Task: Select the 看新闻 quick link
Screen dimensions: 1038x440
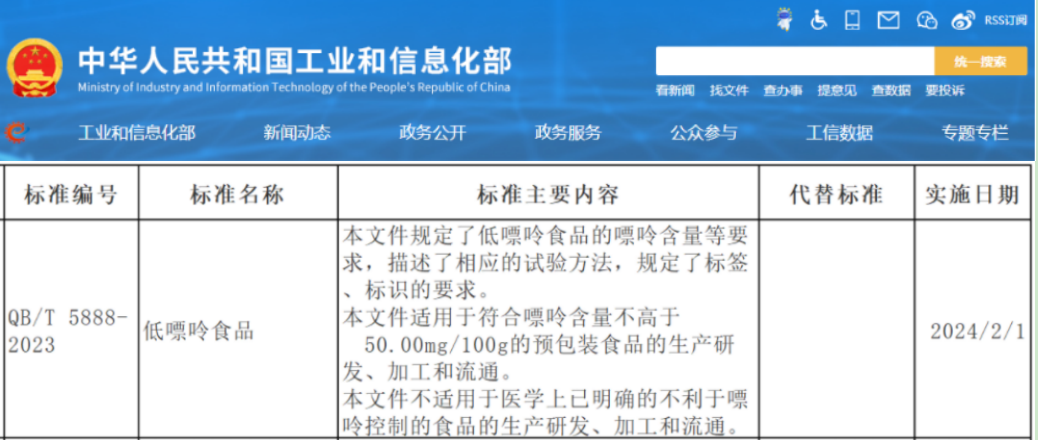Action: [x=675, y=90]
